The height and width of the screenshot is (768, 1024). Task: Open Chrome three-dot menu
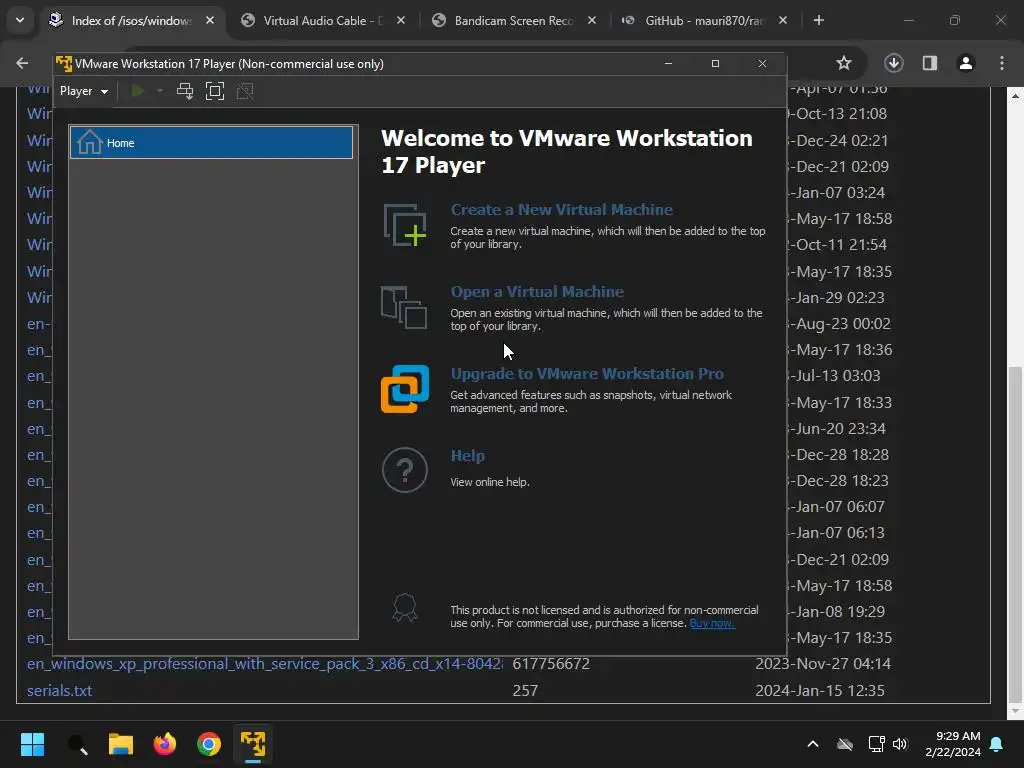point(1002,63)
